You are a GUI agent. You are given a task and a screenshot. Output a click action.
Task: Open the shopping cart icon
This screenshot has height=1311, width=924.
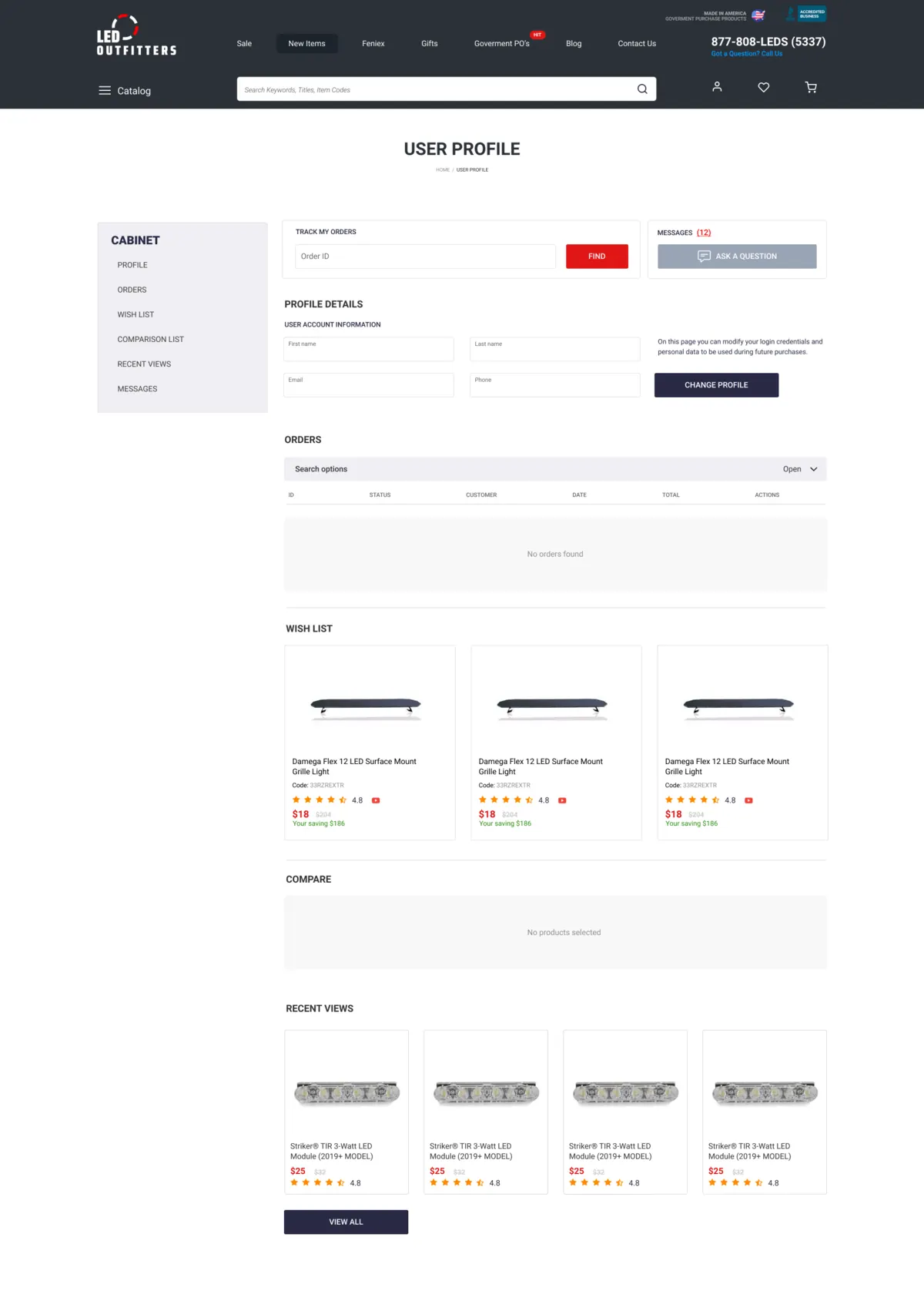tap(811, 87)
